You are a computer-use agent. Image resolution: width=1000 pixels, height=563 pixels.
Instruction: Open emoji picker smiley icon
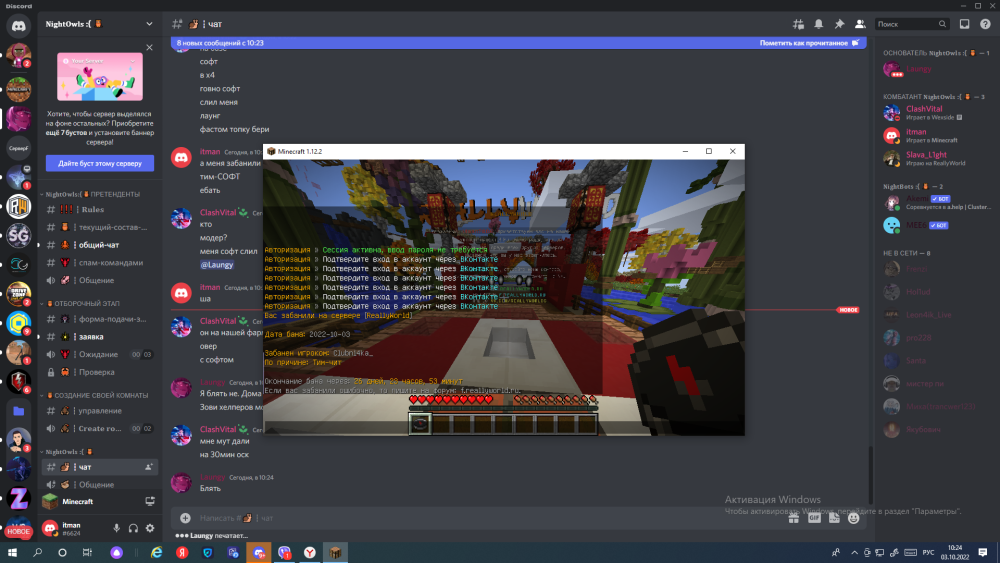853,518
